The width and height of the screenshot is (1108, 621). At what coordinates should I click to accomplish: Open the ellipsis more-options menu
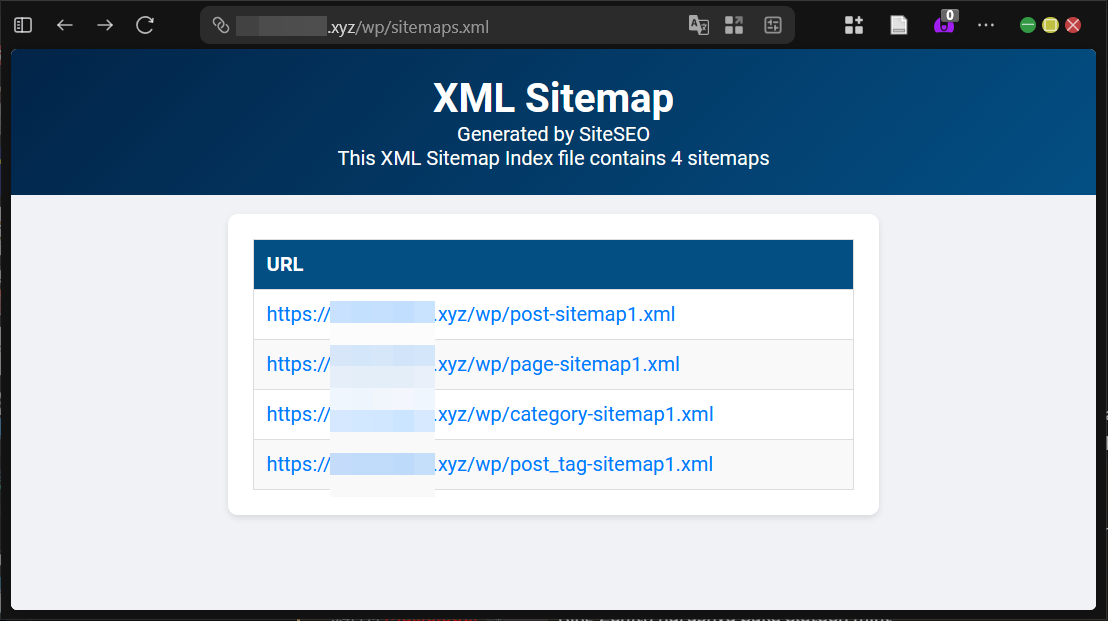986,25
